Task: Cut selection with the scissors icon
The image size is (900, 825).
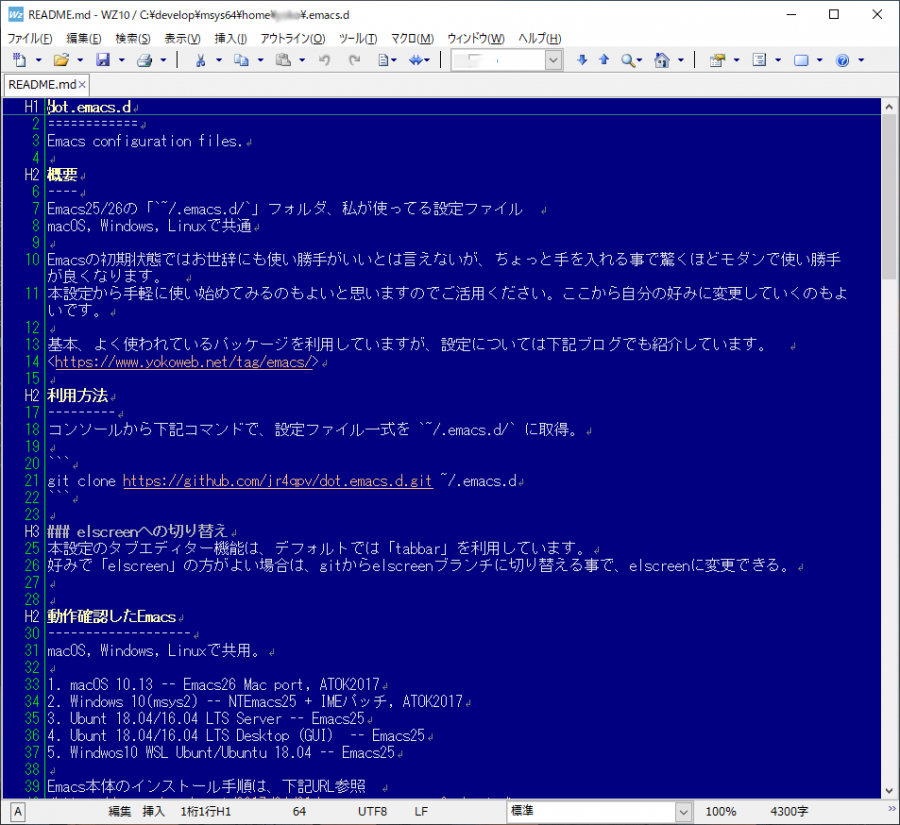Action: tap(200, 60)
